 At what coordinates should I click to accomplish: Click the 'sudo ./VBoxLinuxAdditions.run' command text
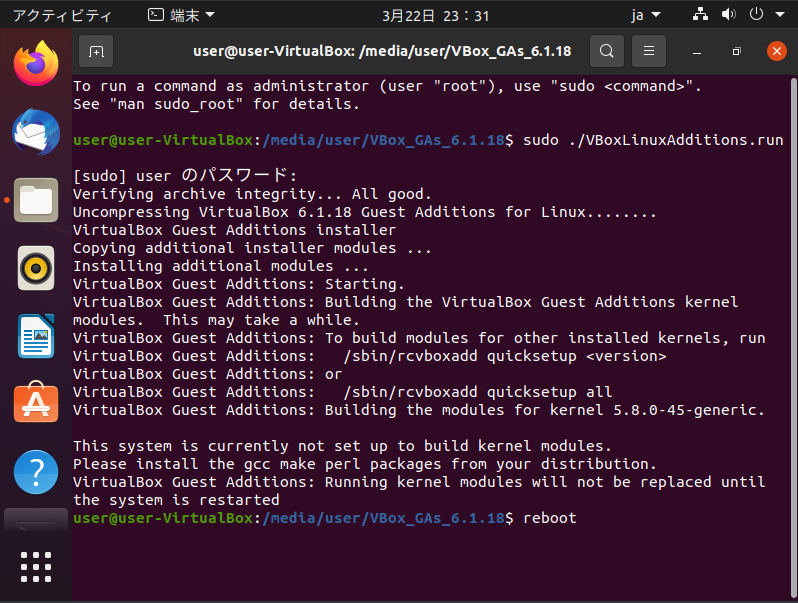coord(653,140)
